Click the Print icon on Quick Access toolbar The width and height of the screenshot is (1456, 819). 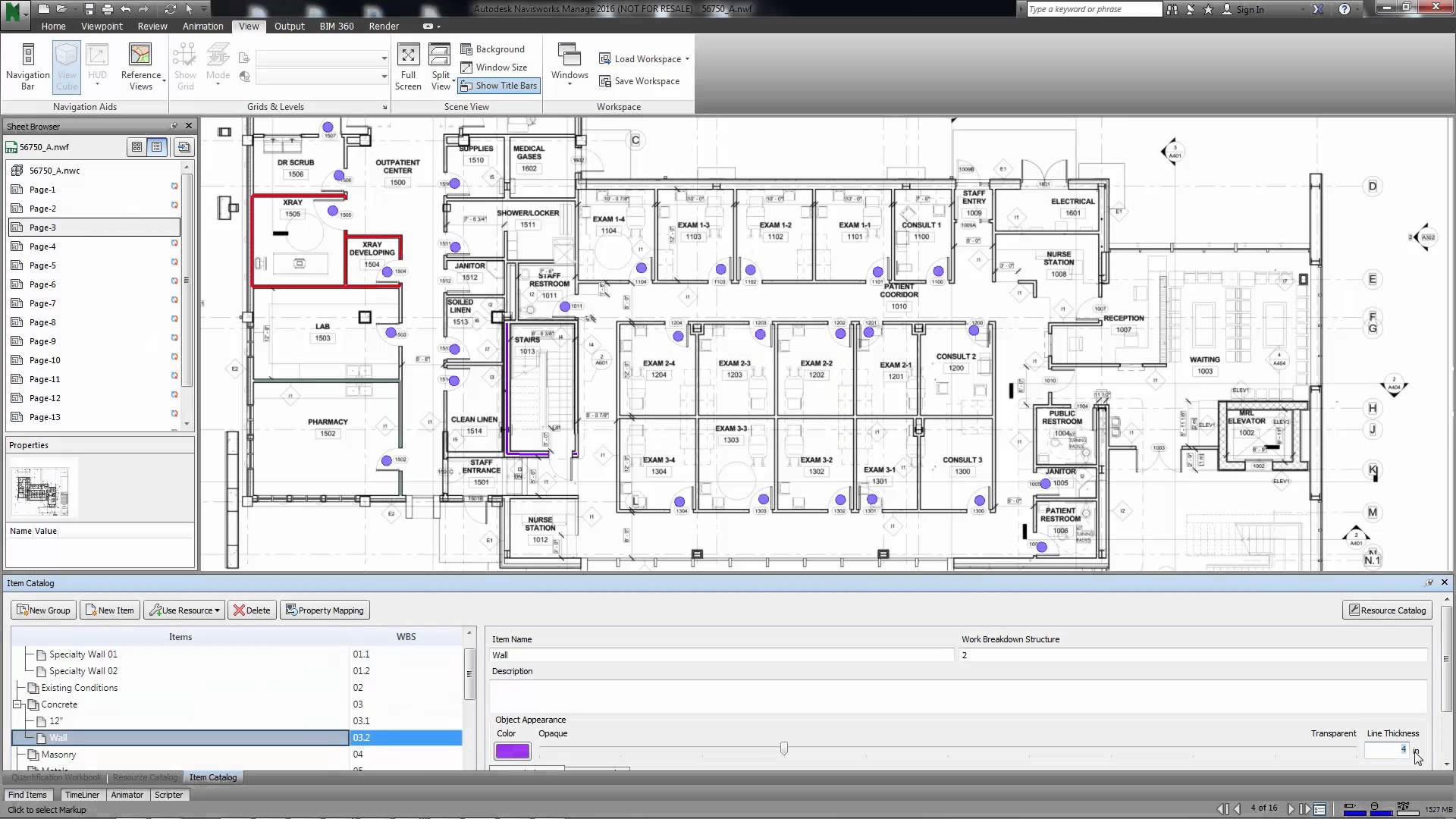pos(106,8)
